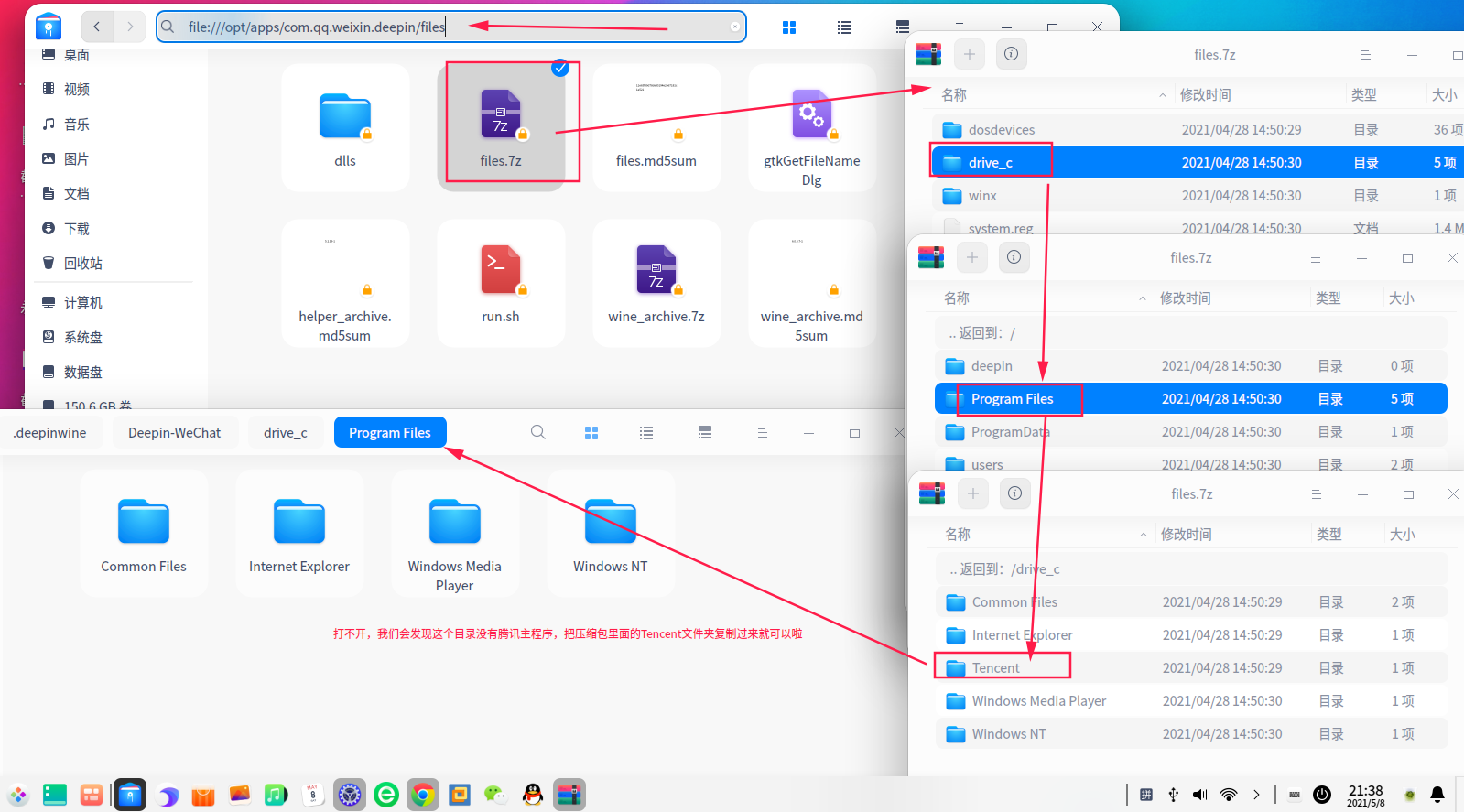Open top archive window's menu

[x=1365, y=55]
